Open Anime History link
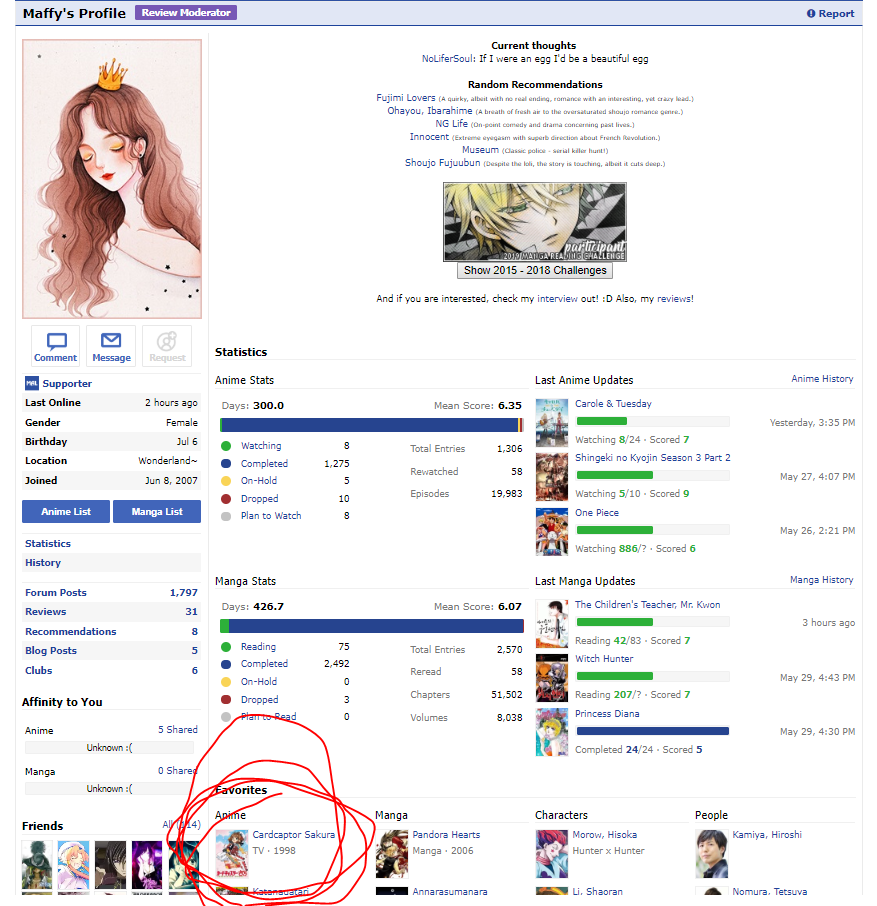The height and width of the screenshot is (906, 877). (822, 379)
